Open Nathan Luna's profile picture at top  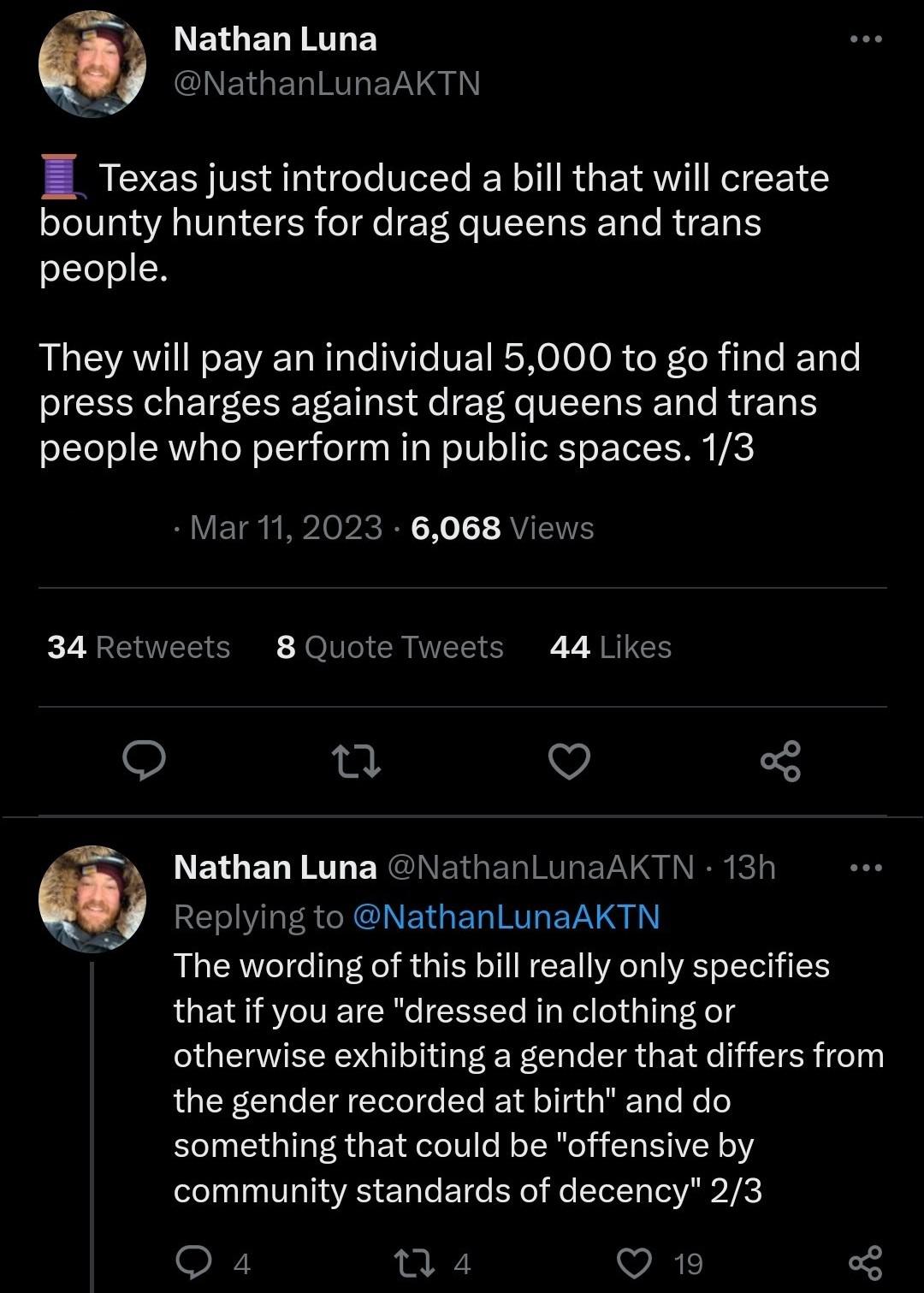click(92, 64)
